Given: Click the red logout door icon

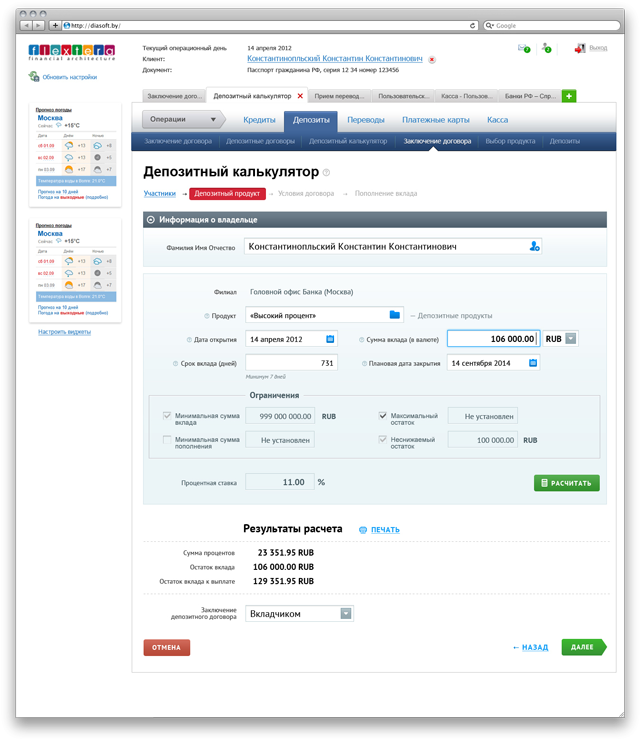Looking at the screenshot, I should tap(579, 47).
